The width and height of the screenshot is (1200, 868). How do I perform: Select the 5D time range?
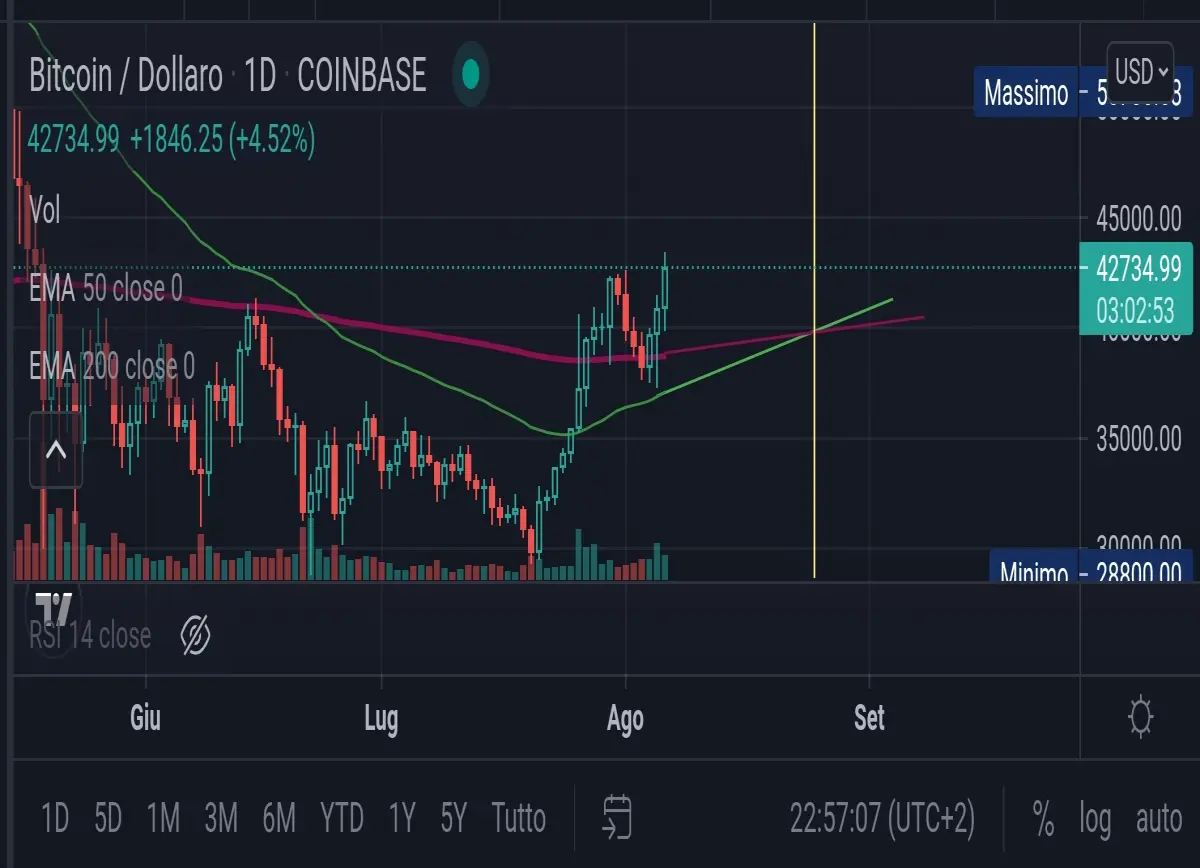108,819
